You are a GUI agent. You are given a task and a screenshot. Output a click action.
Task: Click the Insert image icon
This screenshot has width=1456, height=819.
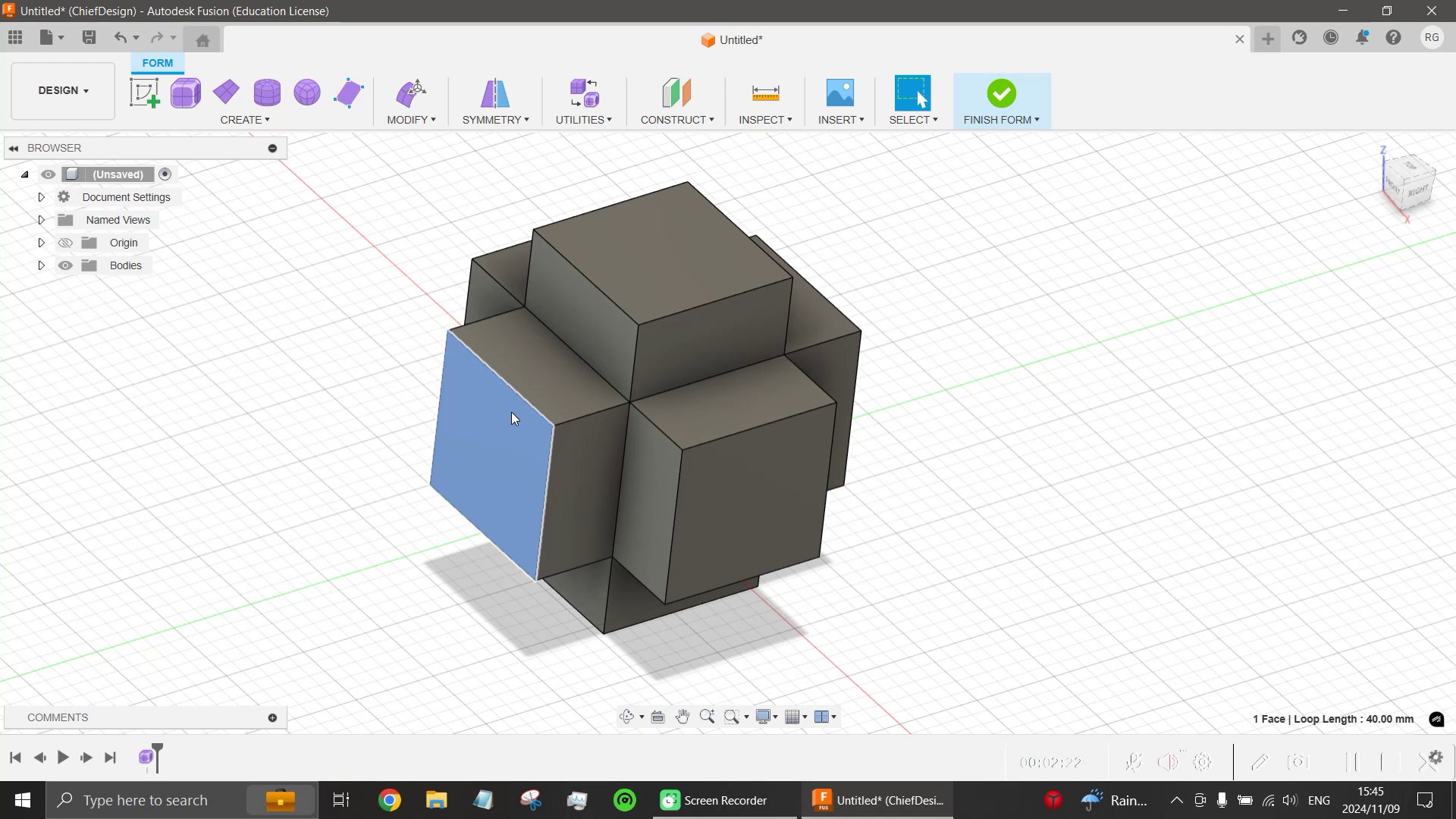[840, 93]
